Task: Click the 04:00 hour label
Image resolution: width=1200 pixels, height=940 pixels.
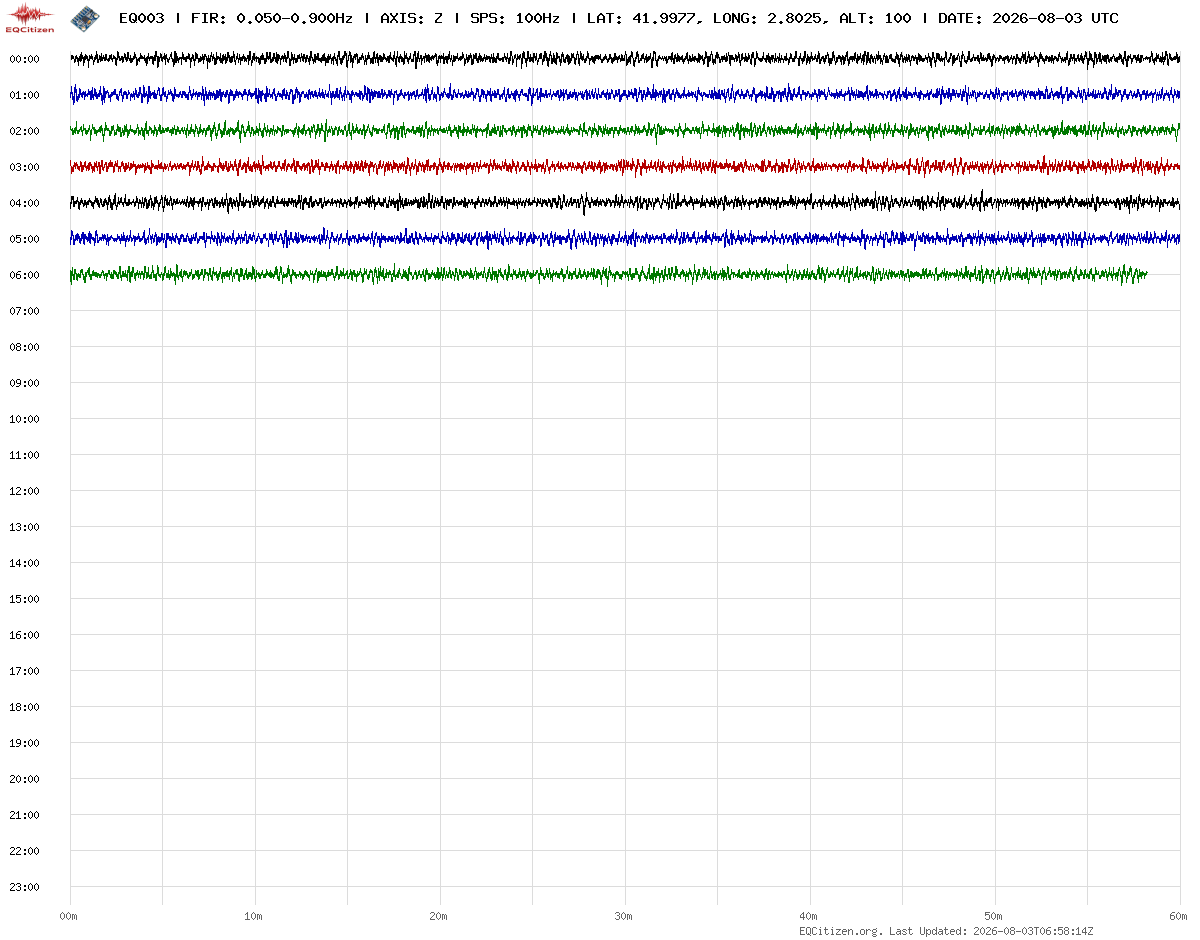Action: (x=24, y=203)
